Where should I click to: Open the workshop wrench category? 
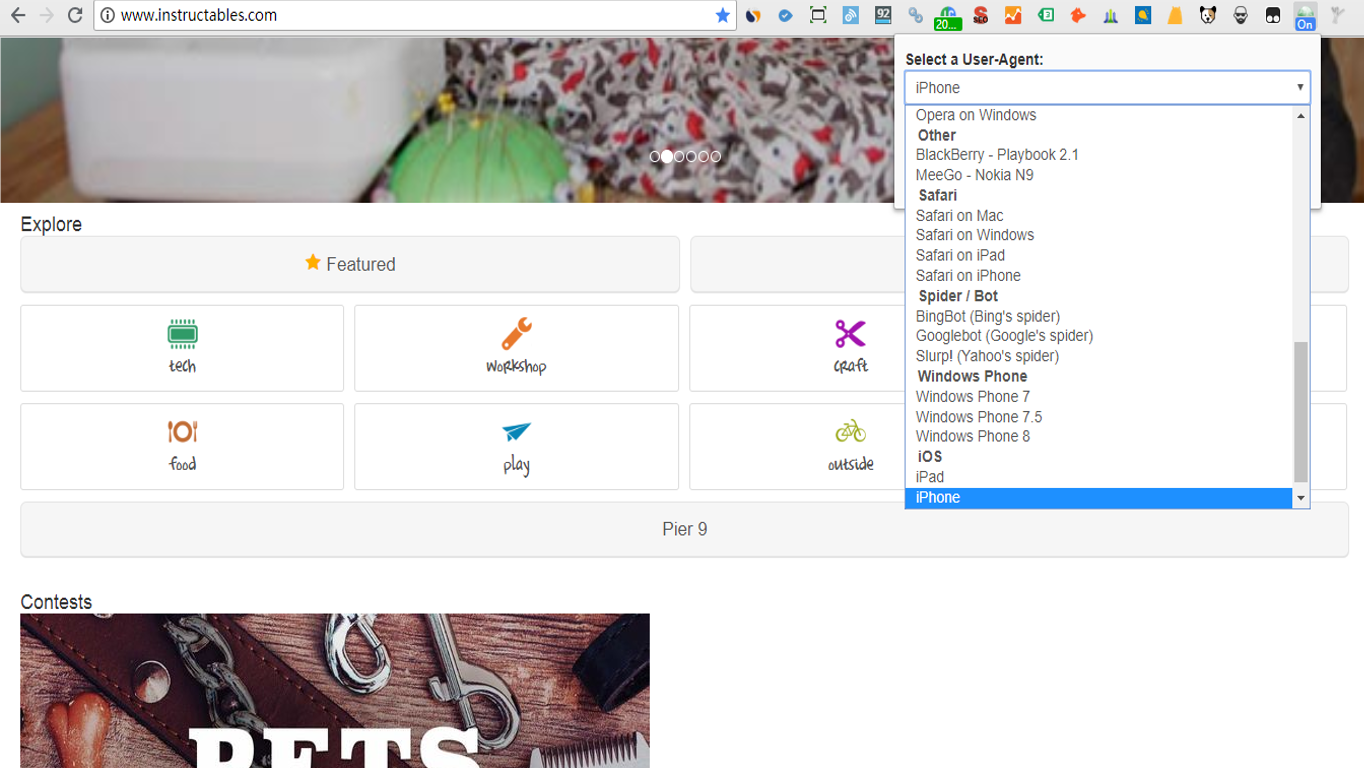(x=516, y=334)
